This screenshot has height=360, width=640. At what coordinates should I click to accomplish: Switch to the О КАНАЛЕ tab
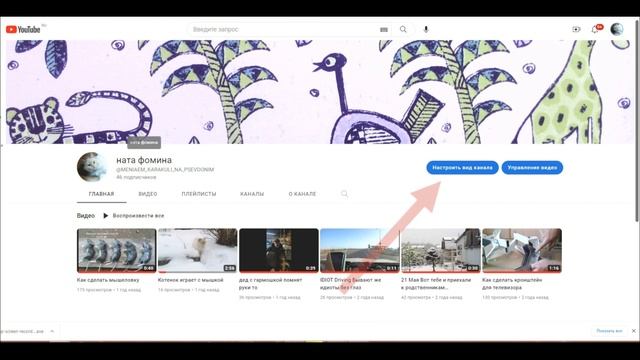[x=302, y=194]
